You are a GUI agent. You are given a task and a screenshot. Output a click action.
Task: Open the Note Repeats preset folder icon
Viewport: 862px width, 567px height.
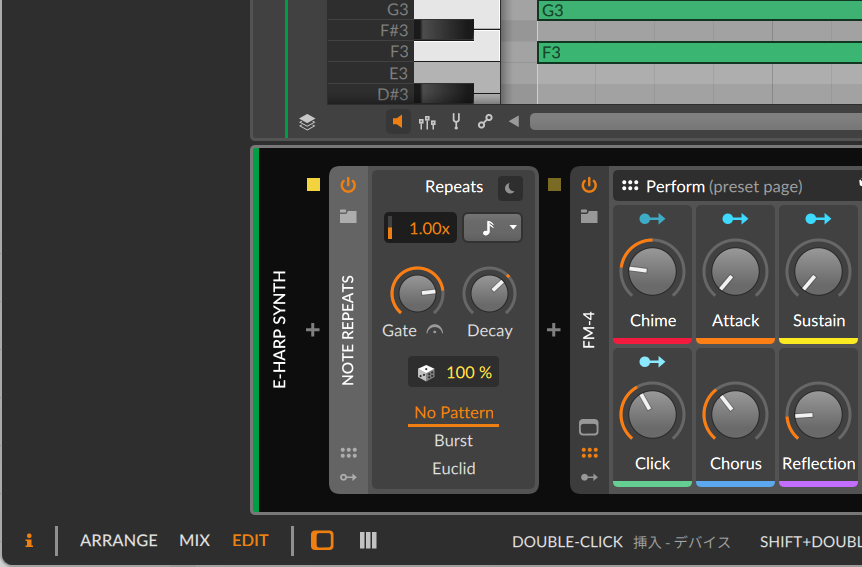[x=348, y=216]
